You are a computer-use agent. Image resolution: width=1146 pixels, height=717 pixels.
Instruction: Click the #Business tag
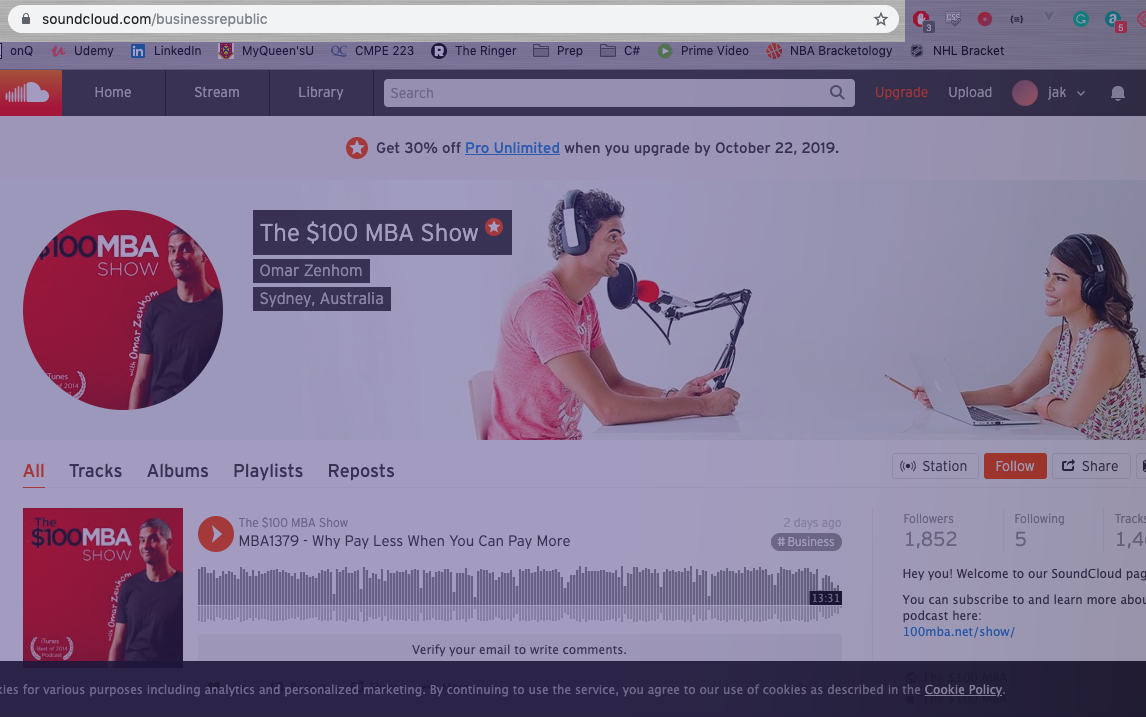(806, 542)
